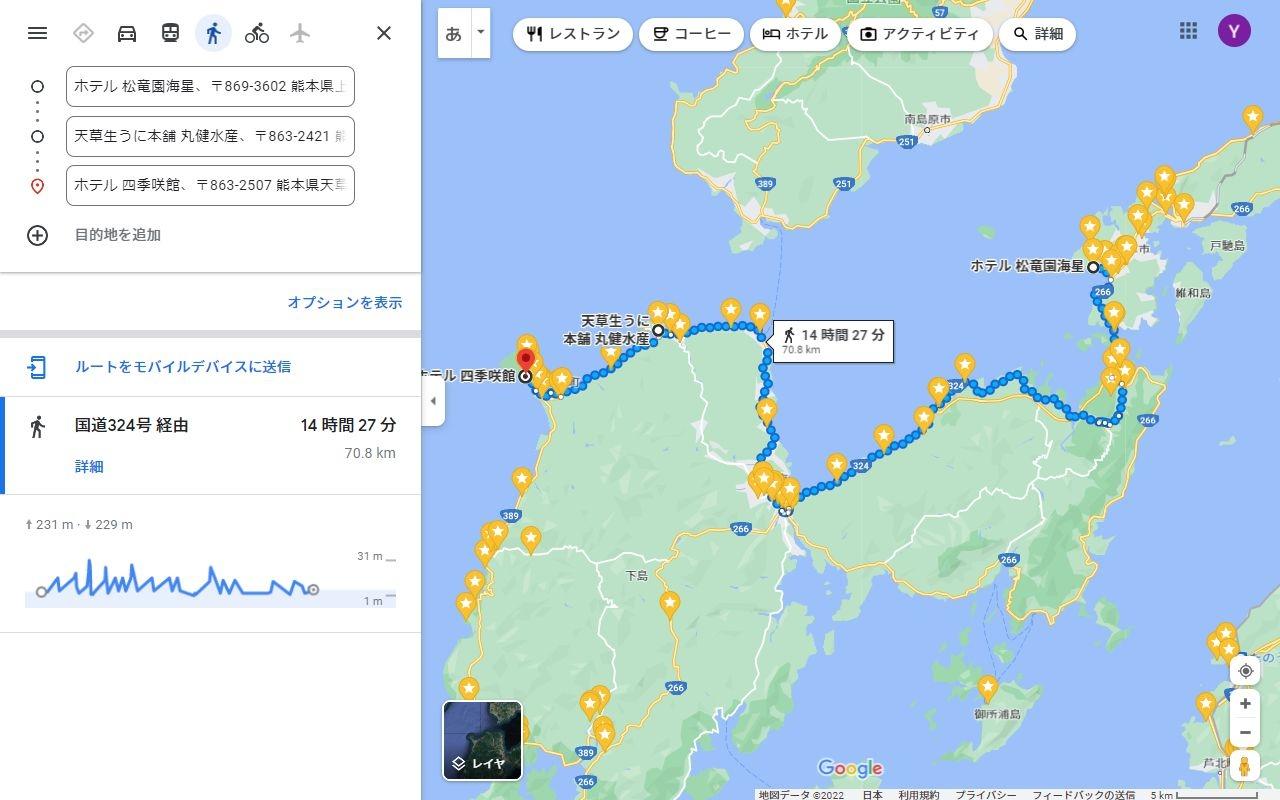Close the directions panel

coord(384,33)
